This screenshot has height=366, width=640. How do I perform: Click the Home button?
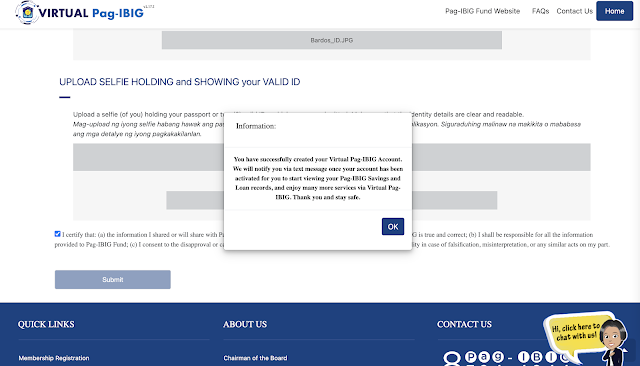tap(614, 11)
